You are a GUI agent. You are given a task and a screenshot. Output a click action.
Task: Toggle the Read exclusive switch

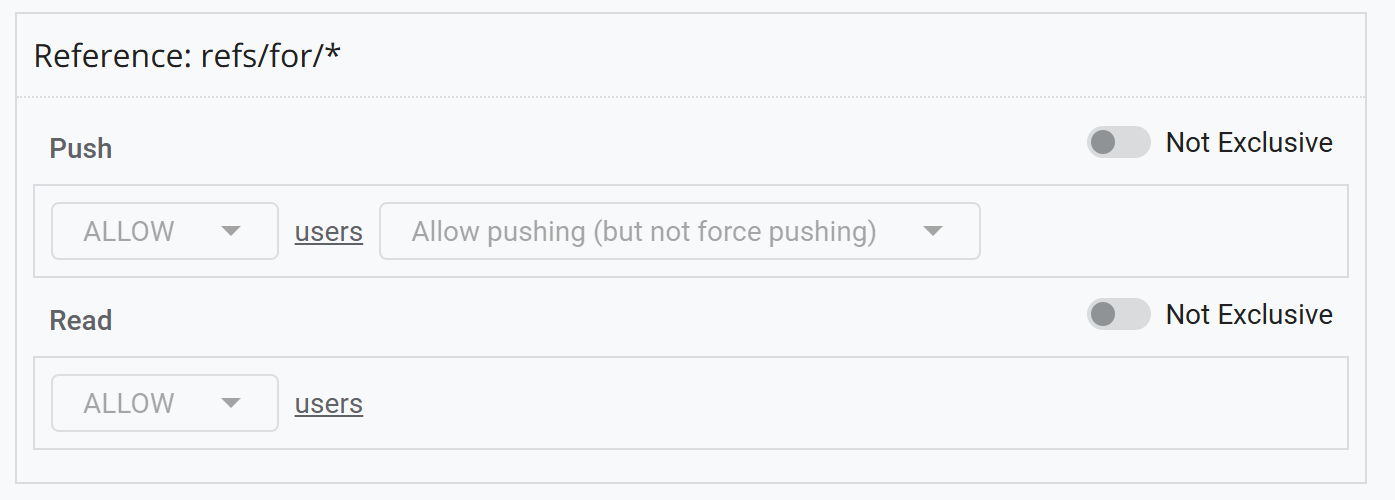(x=1118, y=315)
